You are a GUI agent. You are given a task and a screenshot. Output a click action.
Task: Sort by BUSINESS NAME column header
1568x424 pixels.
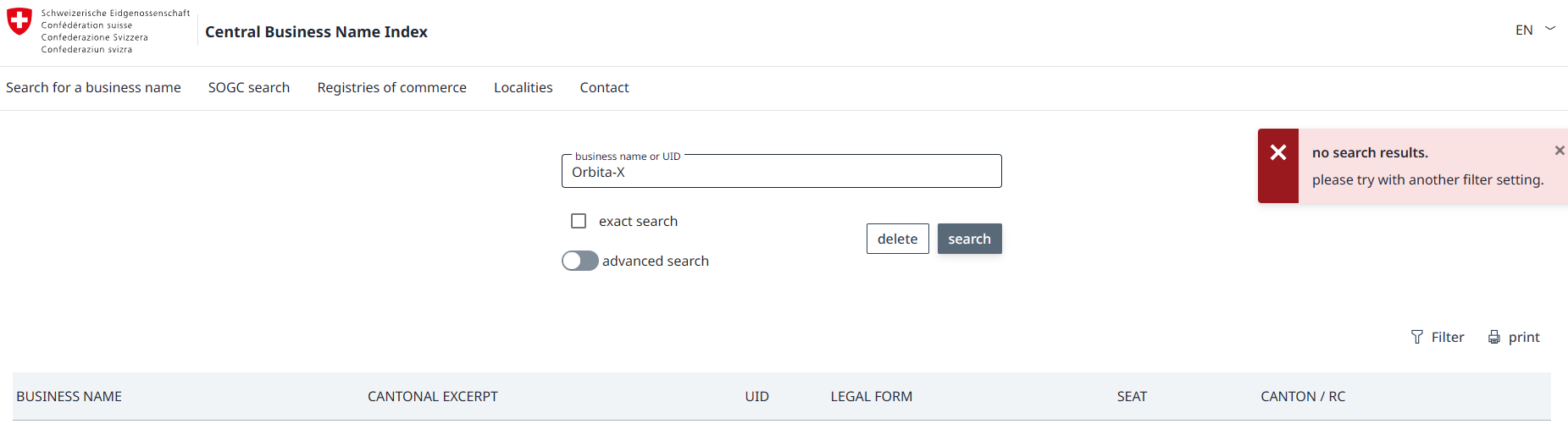[69, 397]
